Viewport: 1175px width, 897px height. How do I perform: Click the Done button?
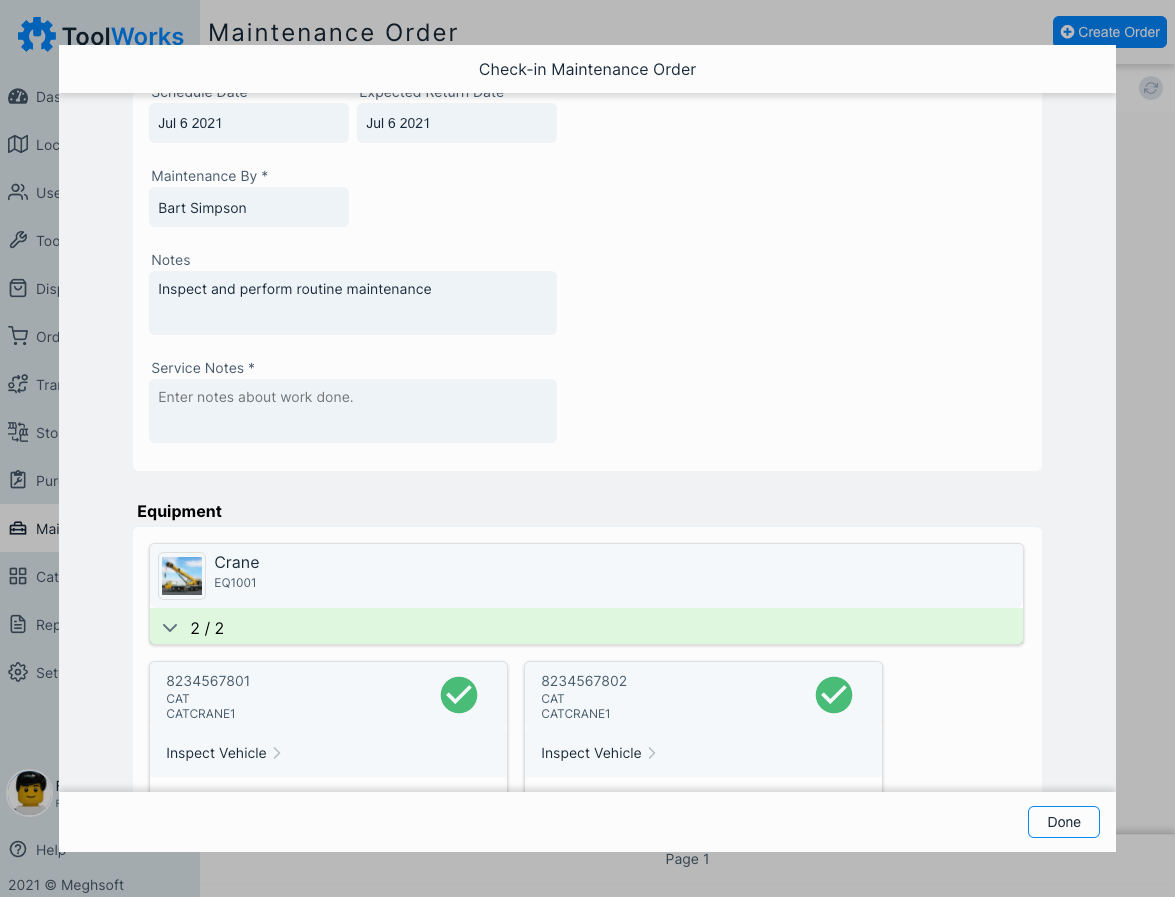click(1063, 822)
